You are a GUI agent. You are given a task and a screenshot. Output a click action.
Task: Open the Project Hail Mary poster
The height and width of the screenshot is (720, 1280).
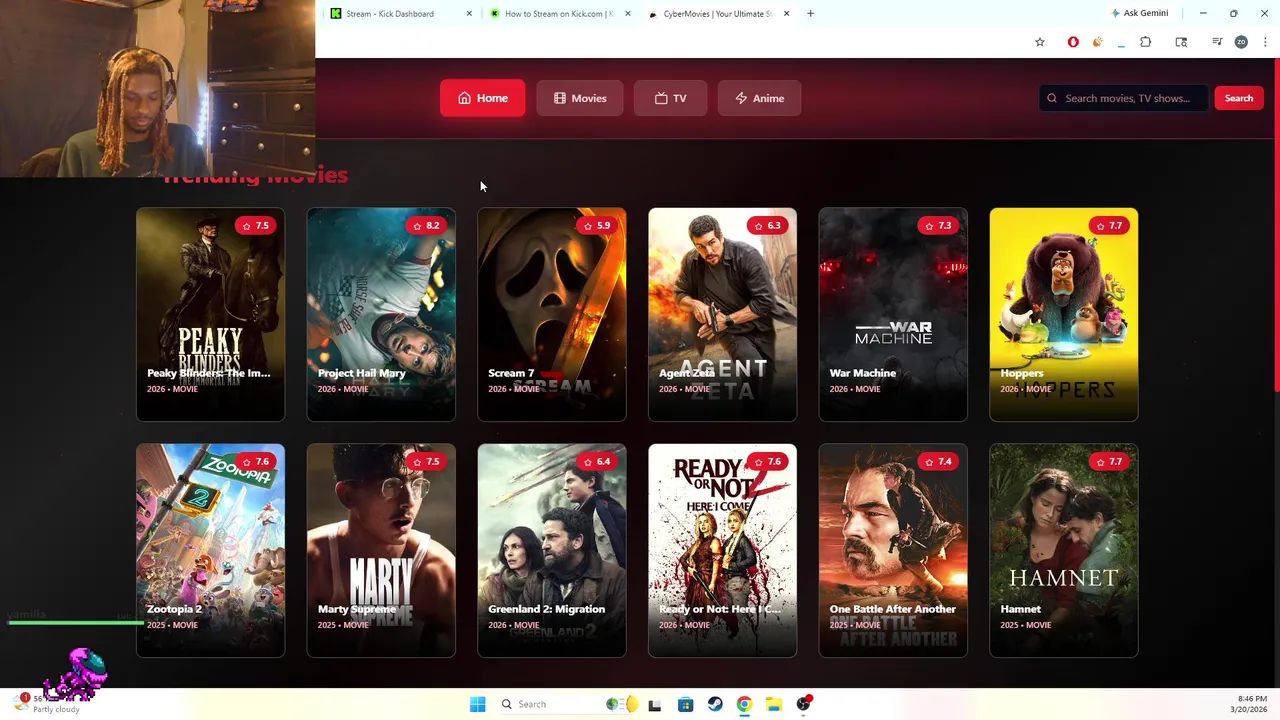381,314
